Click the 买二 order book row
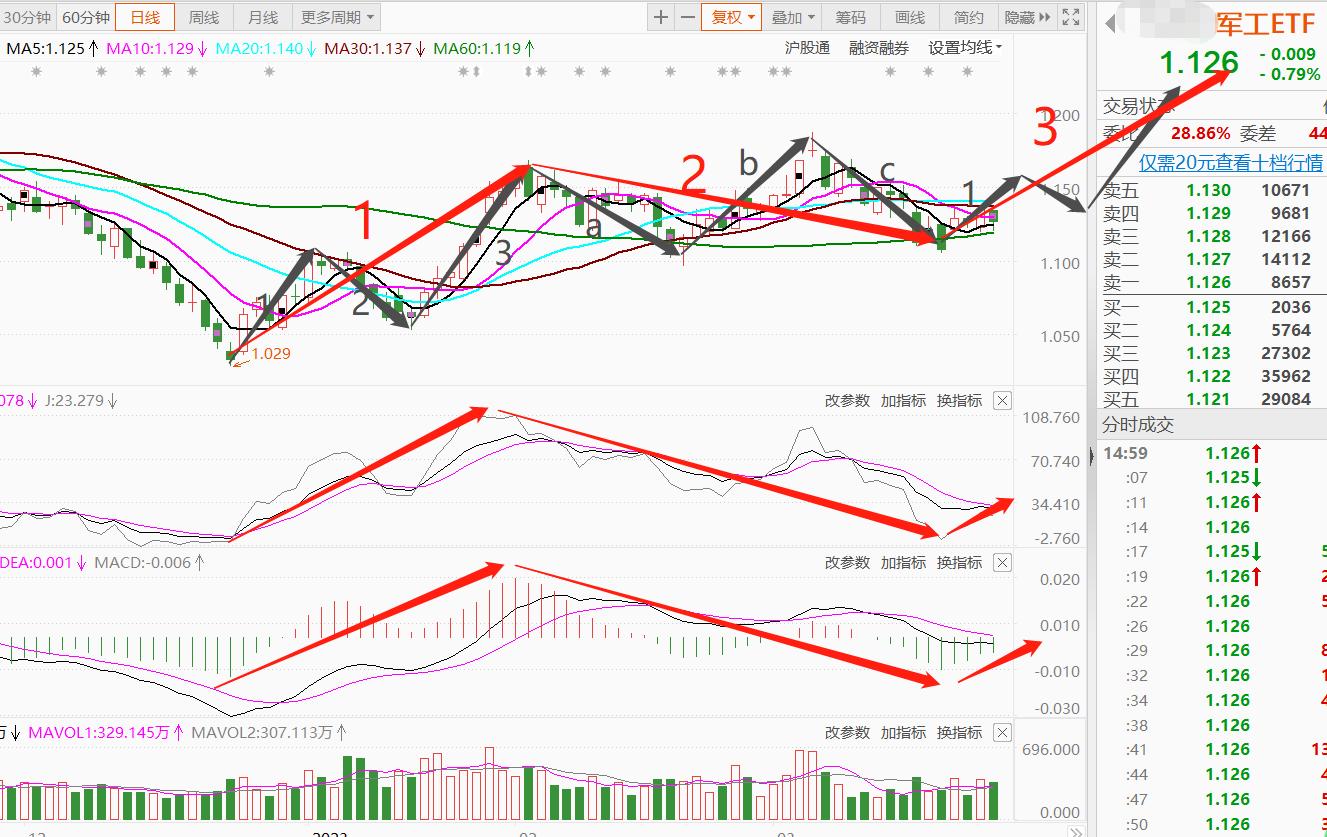This screenshot has width=1327, height=837. tap(1212, 330)
